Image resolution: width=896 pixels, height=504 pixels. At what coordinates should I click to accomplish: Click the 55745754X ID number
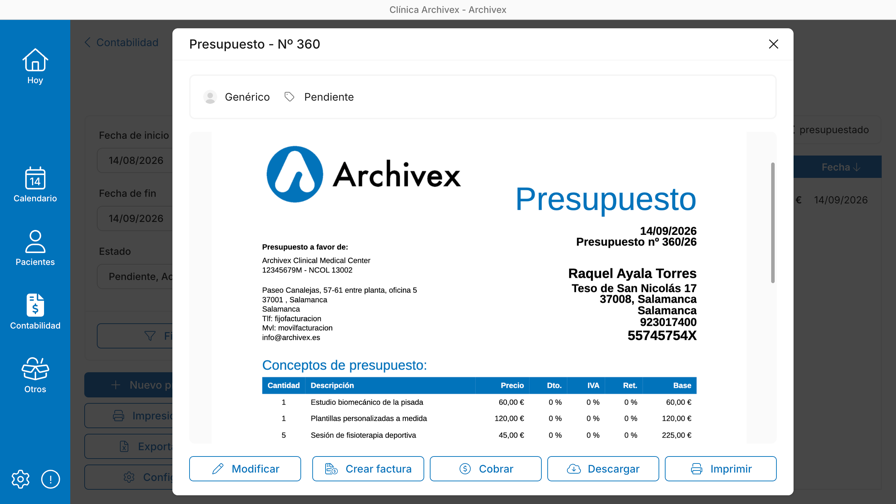pos(662,336)
